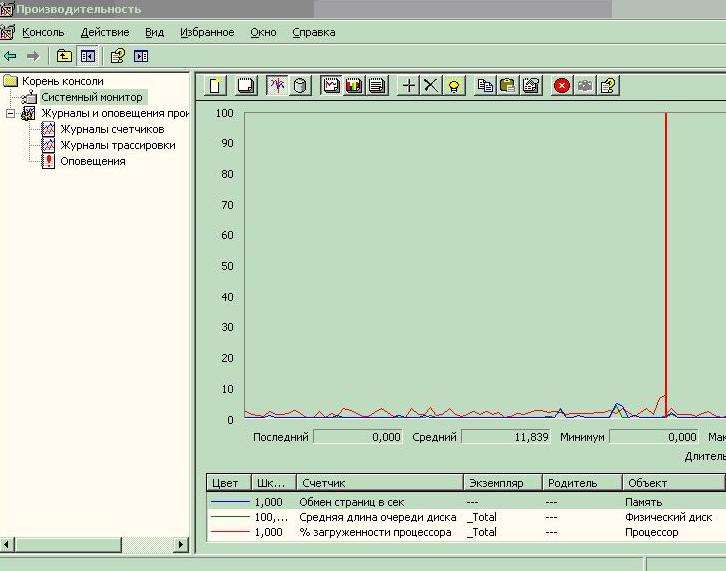Click the console icon left of the Консоль menu

(x=7, y=32)
